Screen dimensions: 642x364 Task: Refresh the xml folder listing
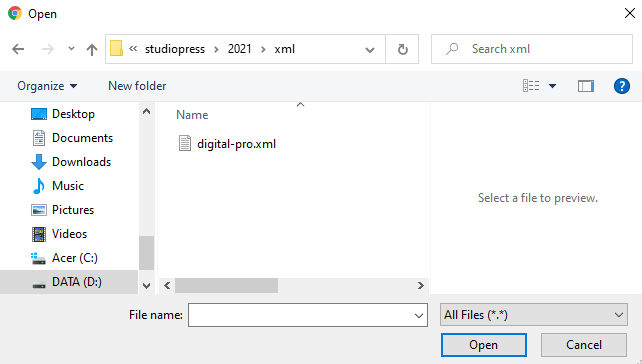coord(402,49)
